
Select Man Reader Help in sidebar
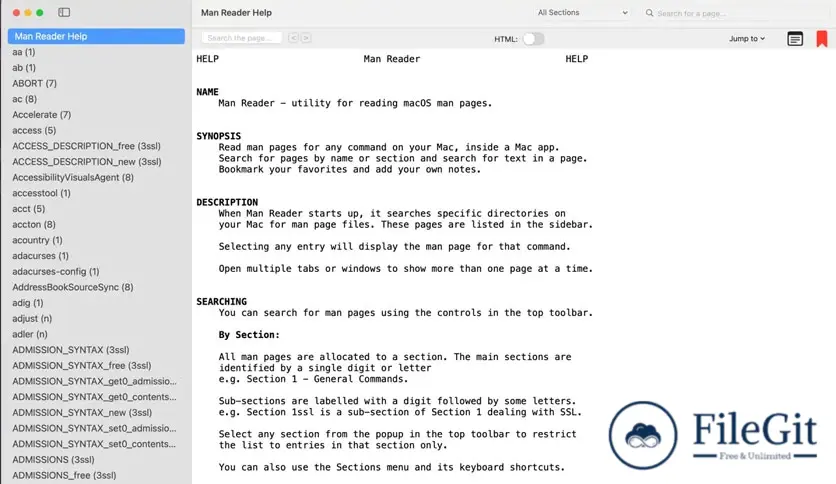[97, 36]
